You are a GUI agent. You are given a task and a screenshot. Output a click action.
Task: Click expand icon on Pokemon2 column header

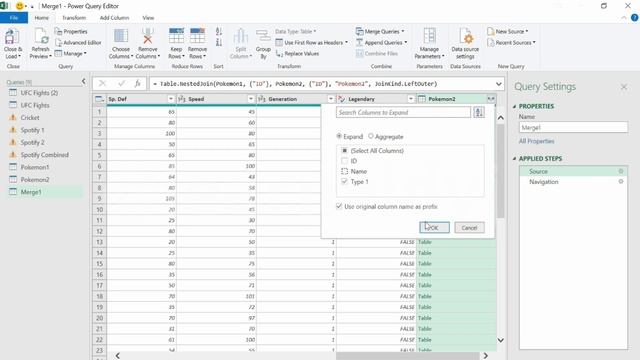[x=491, y=99]
